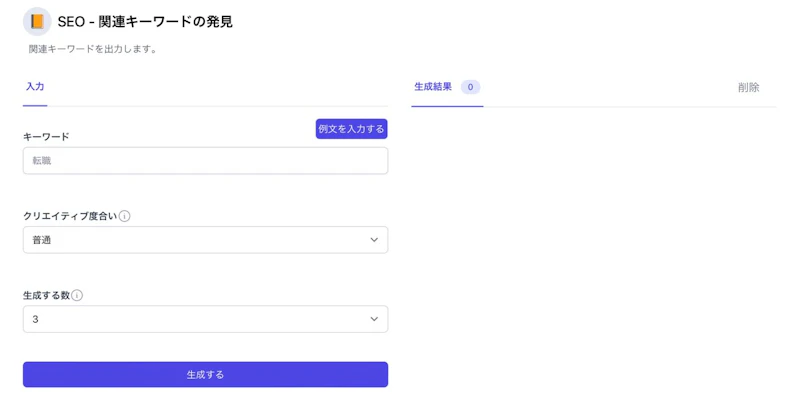Focus the キーワード input field with 転職 placeholder
This screenshot has width=800, height=406.
click(205, 161)
